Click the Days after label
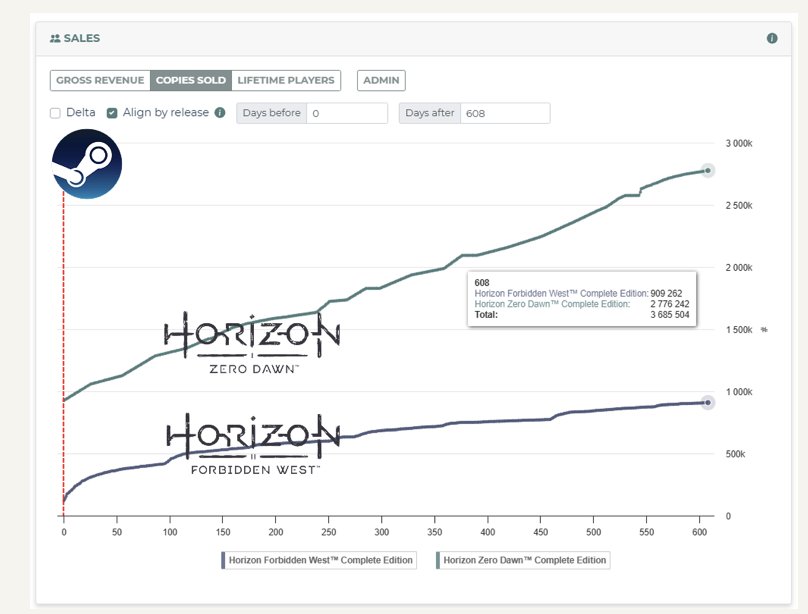Viewport: 808px width, 614px height. coord(430,113)
